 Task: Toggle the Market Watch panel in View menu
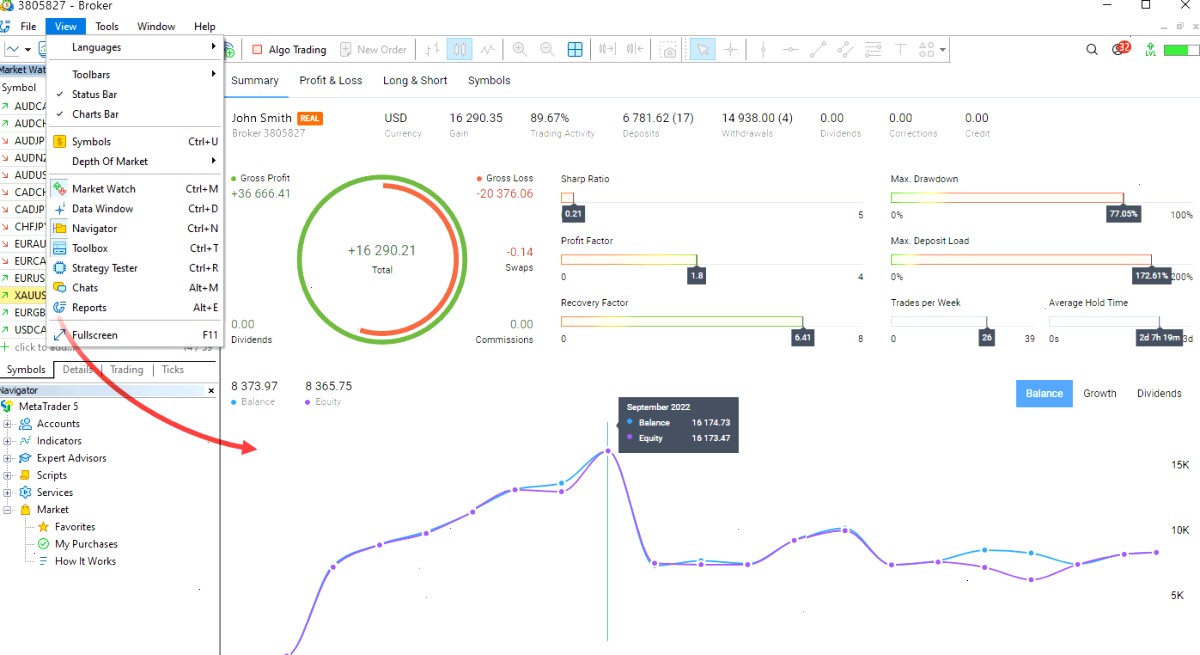pyautogui.click(x=135, y=189)
